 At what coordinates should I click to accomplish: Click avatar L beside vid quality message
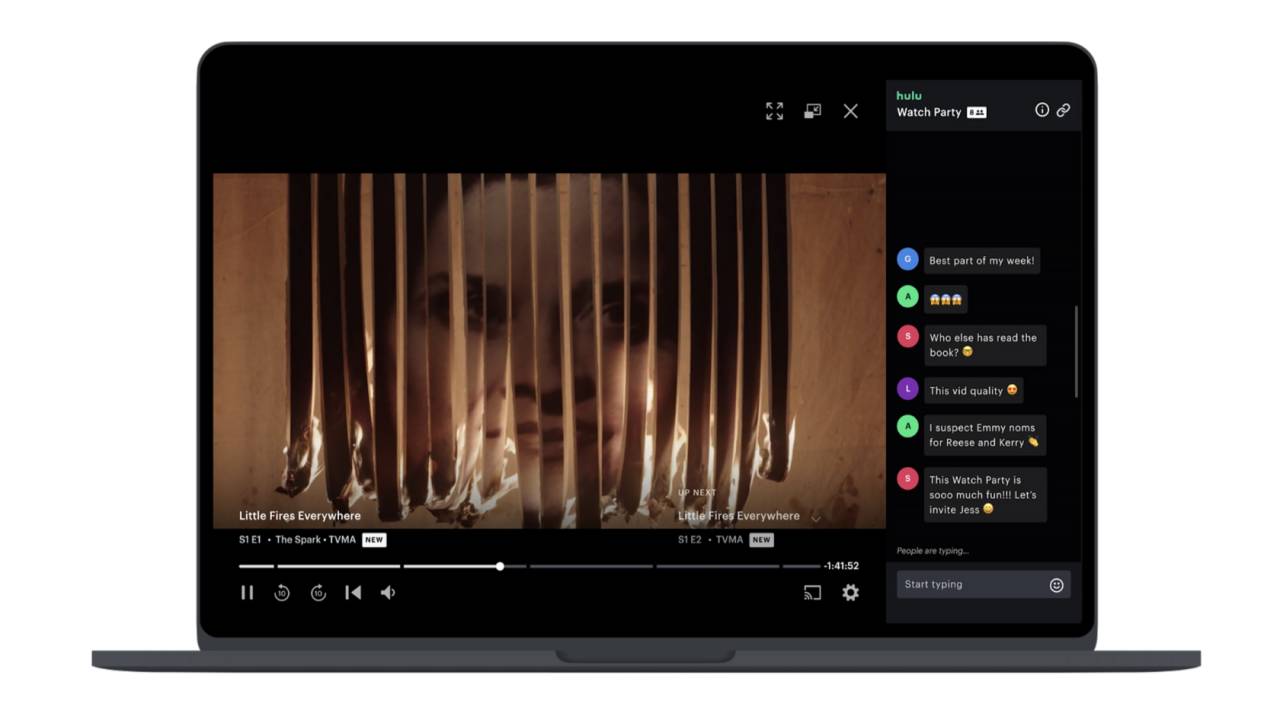pyautogui.click(x=907, y=389)
